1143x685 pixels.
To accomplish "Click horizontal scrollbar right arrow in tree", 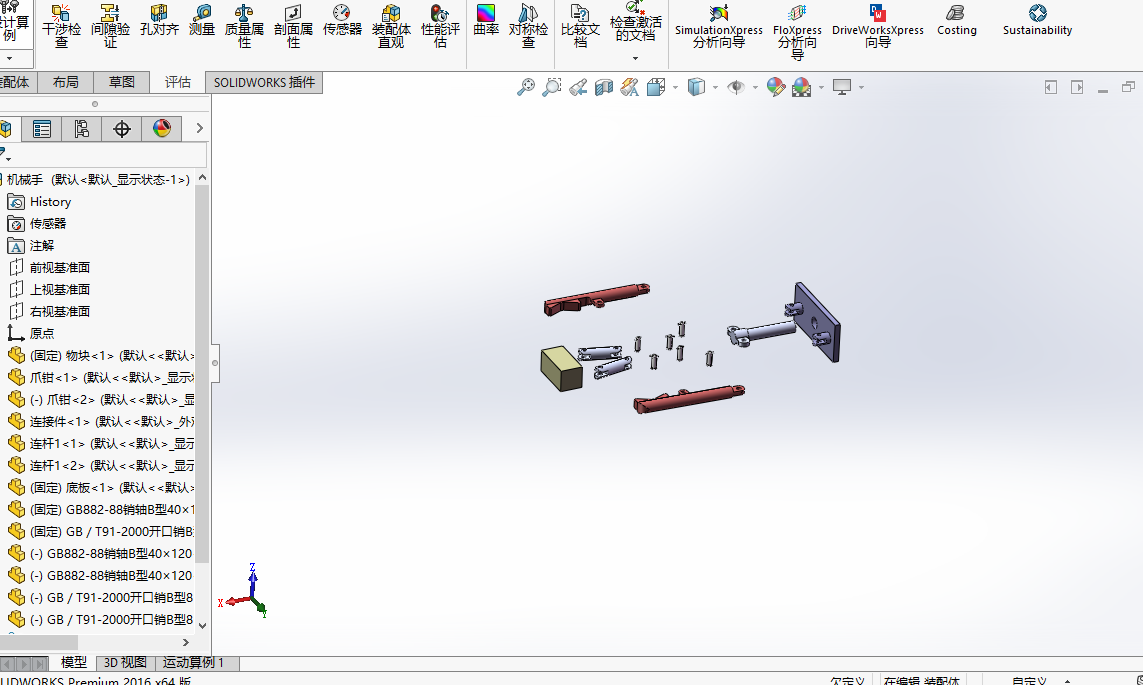I will (186, 642).
